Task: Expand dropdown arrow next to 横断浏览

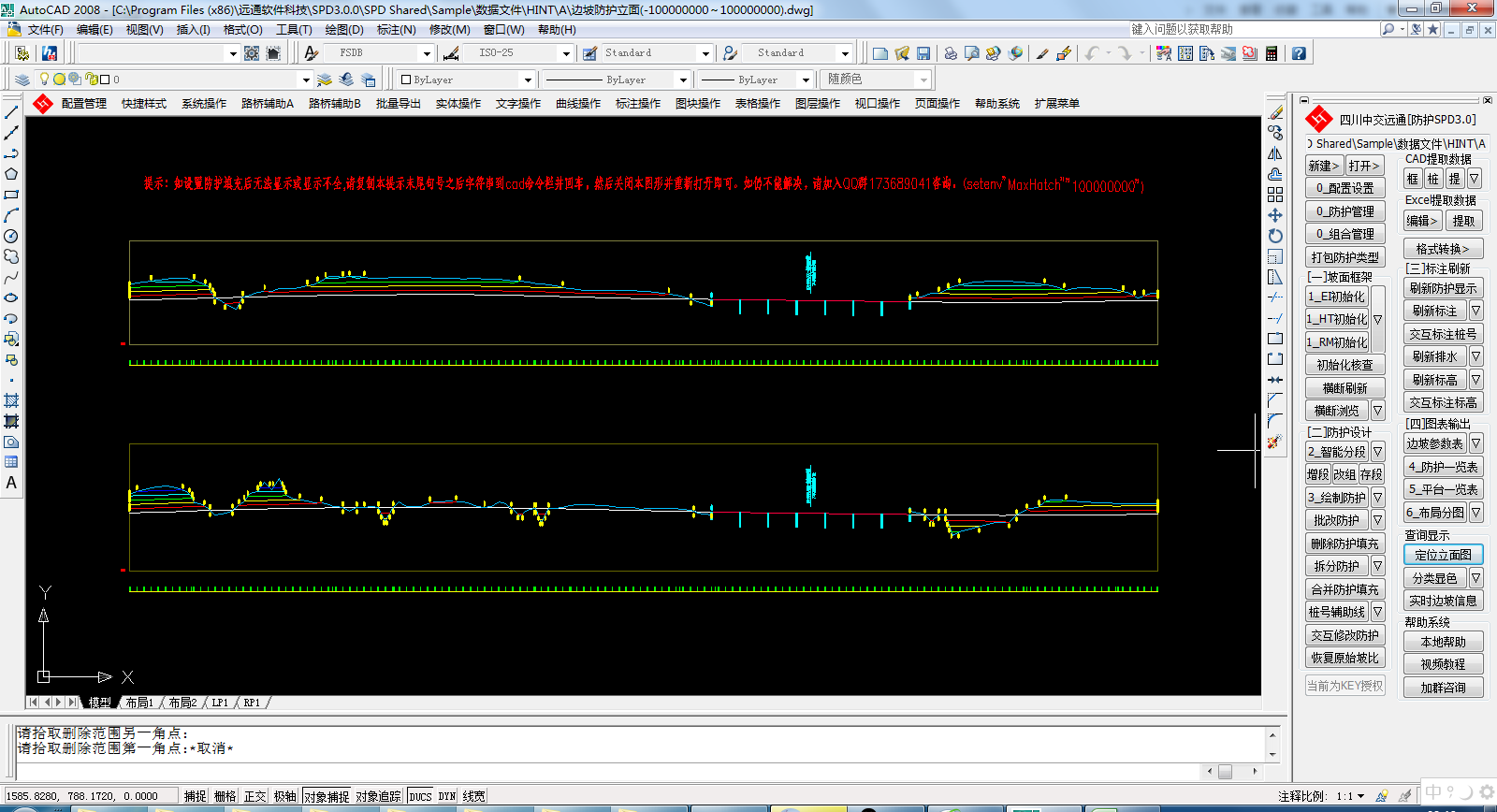Action: click(1378, 411)
